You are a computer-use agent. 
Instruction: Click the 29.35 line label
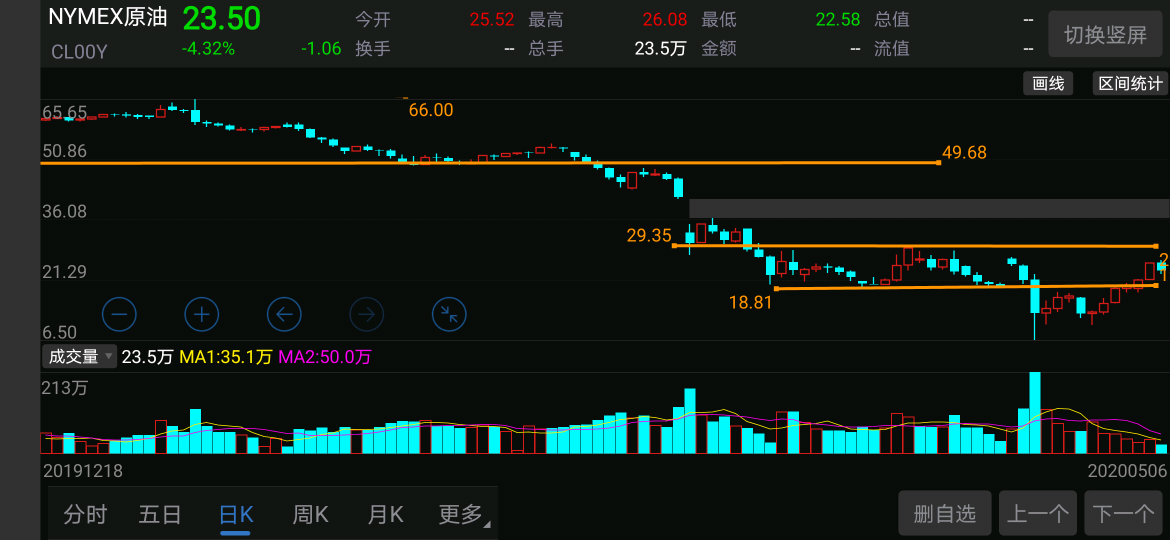[649, 236]
